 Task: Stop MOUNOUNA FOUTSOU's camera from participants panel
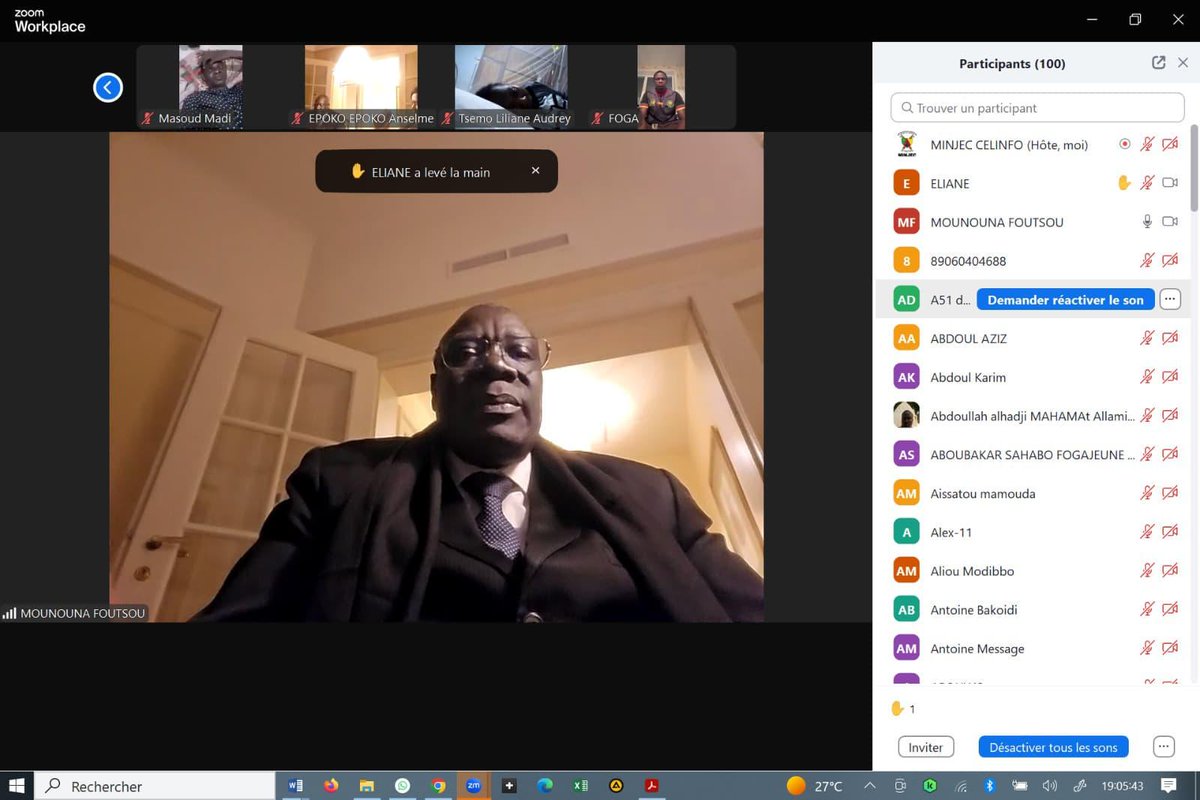[x=1170, y=221]
